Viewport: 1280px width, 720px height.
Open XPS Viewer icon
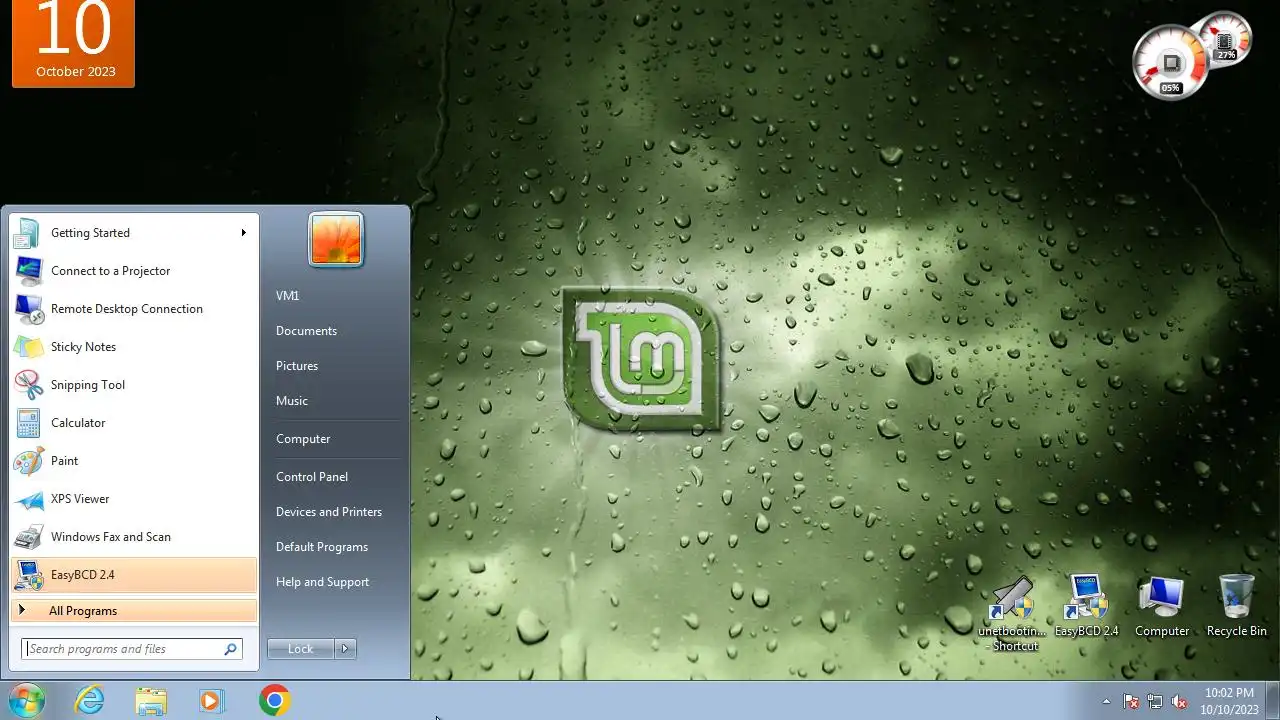click(x=28, y=499)
